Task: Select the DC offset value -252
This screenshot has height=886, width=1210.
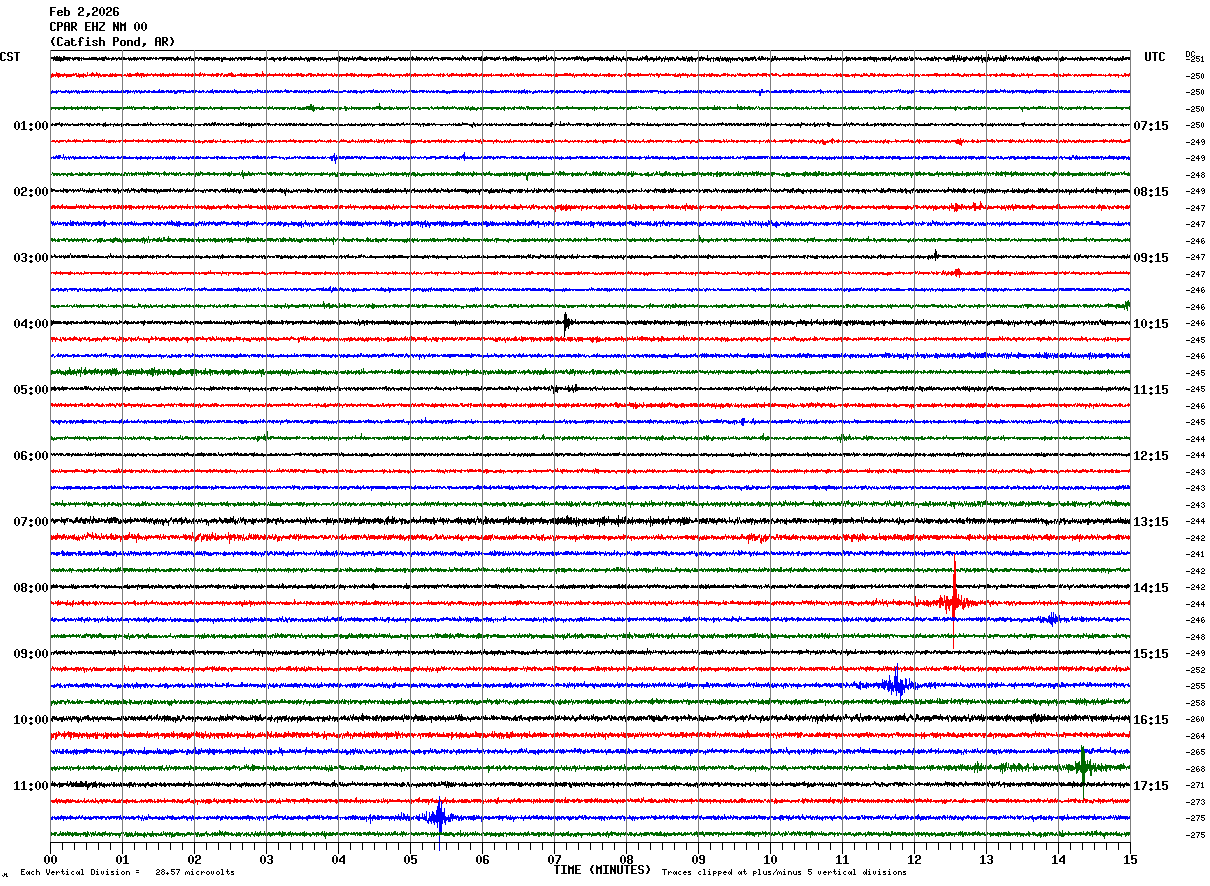Action: pyautogui.click(x=1195, y=670)
